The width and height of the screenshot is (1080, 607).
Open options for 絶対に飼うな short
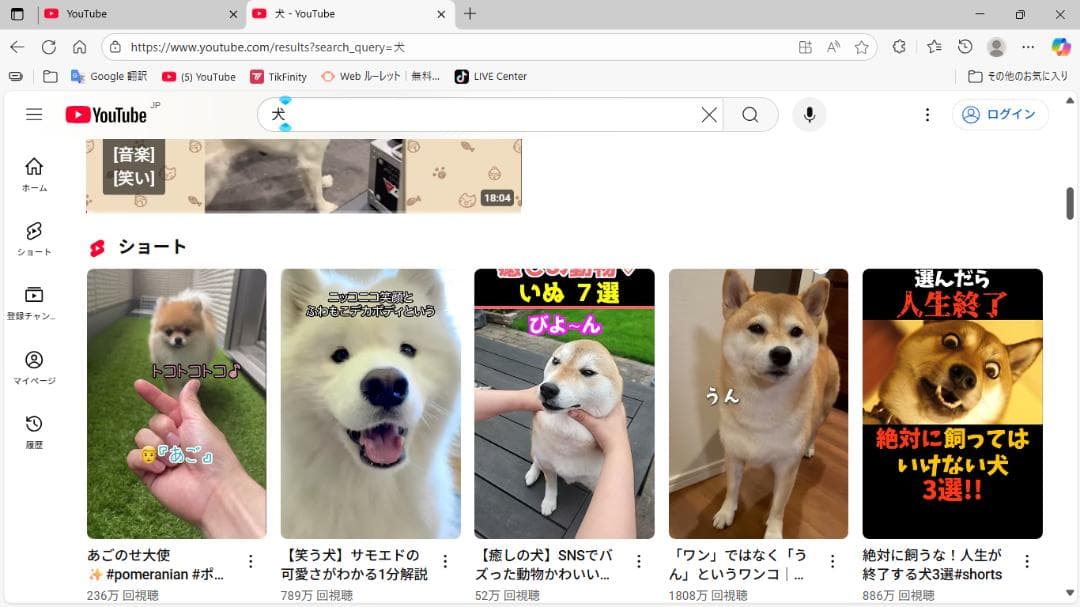(x=1027, y=562)
